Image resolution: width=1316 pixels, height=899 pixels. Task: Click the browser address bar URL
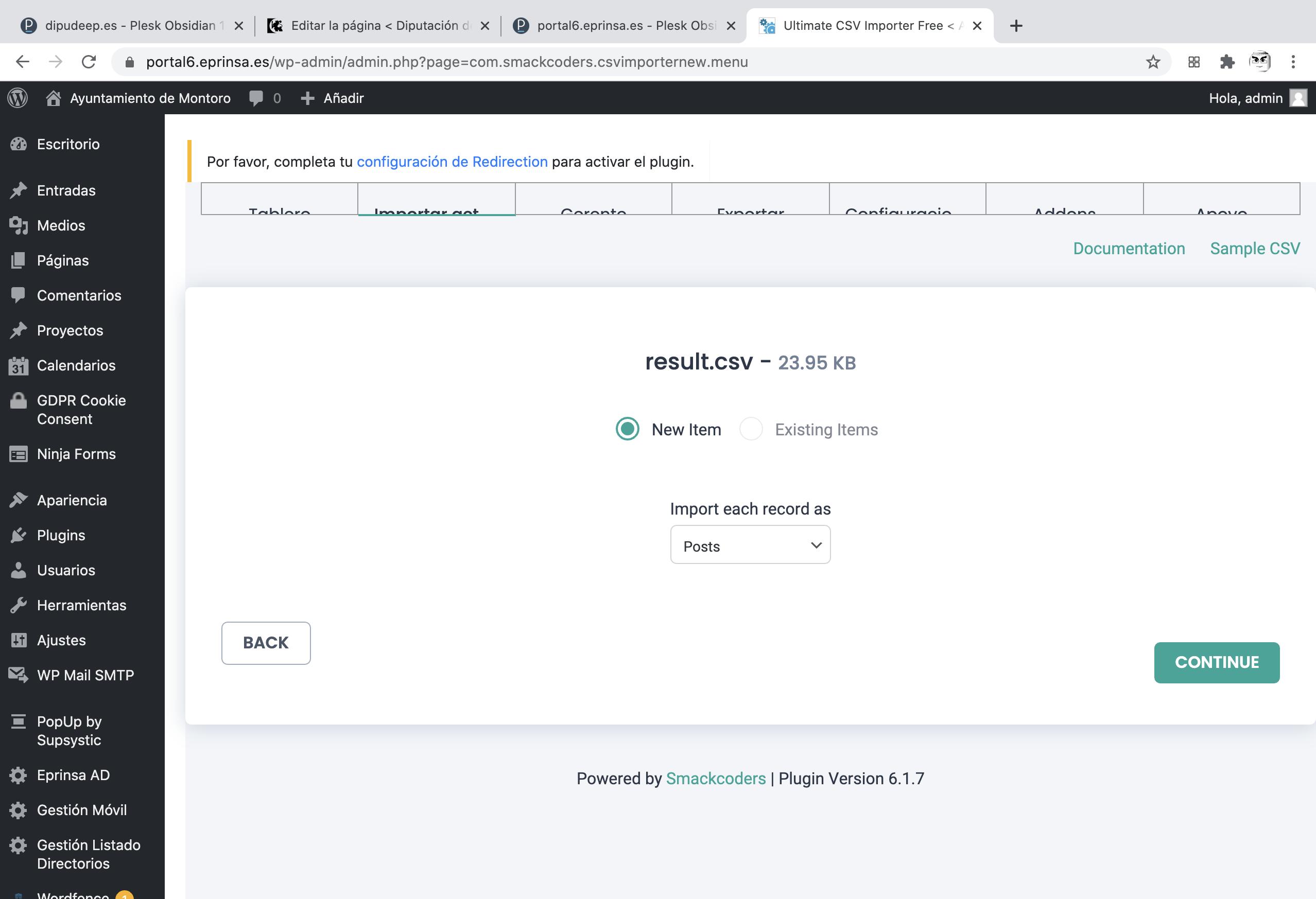[446, 62]
